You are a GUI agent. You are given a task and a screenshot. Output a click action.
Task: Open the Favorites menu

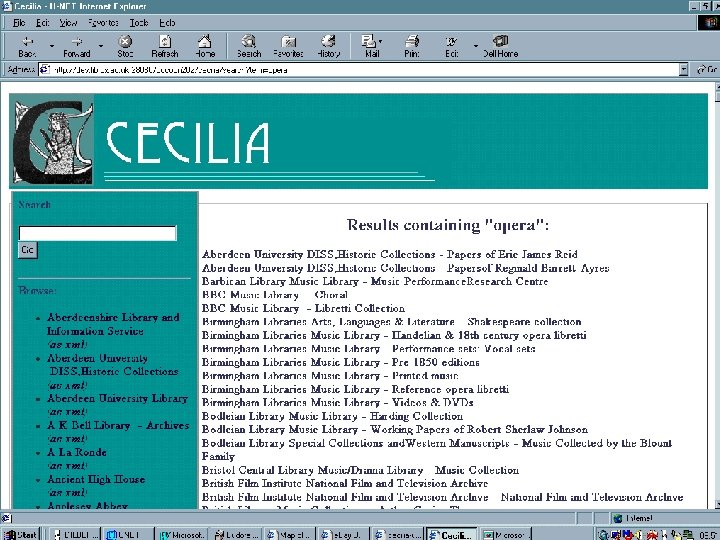click(x=103, y=22)
